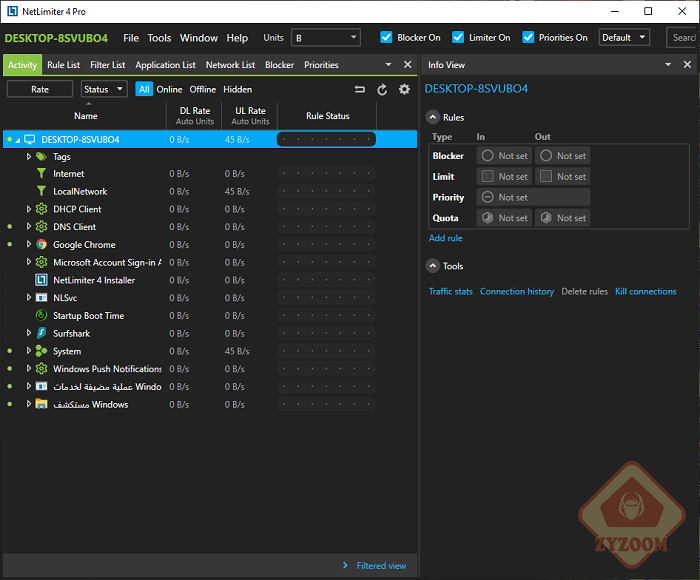Viewport: 700px width, 580px height.
Task: Expand the Surfshark tree node
Action: (29, 333)
